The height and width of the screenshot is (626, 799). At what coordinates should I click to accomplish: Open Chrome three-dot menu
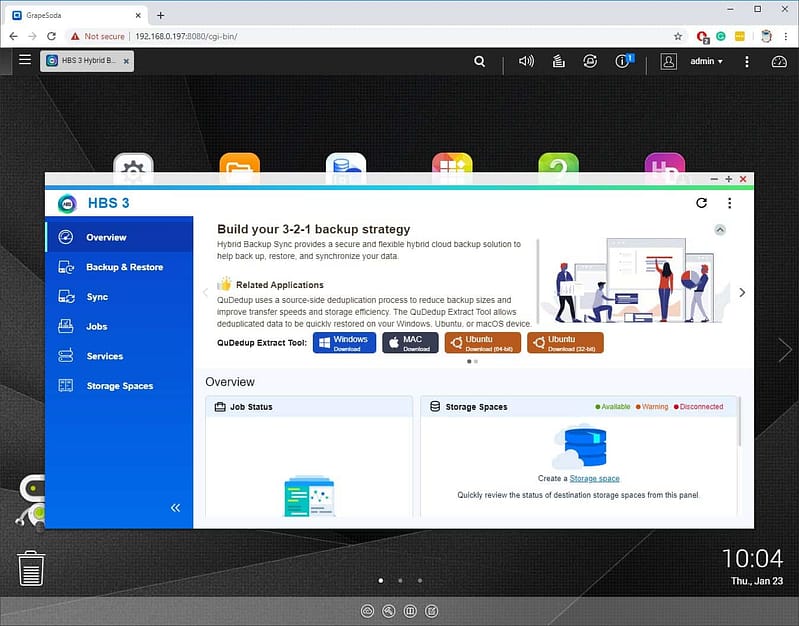[786, 36]
